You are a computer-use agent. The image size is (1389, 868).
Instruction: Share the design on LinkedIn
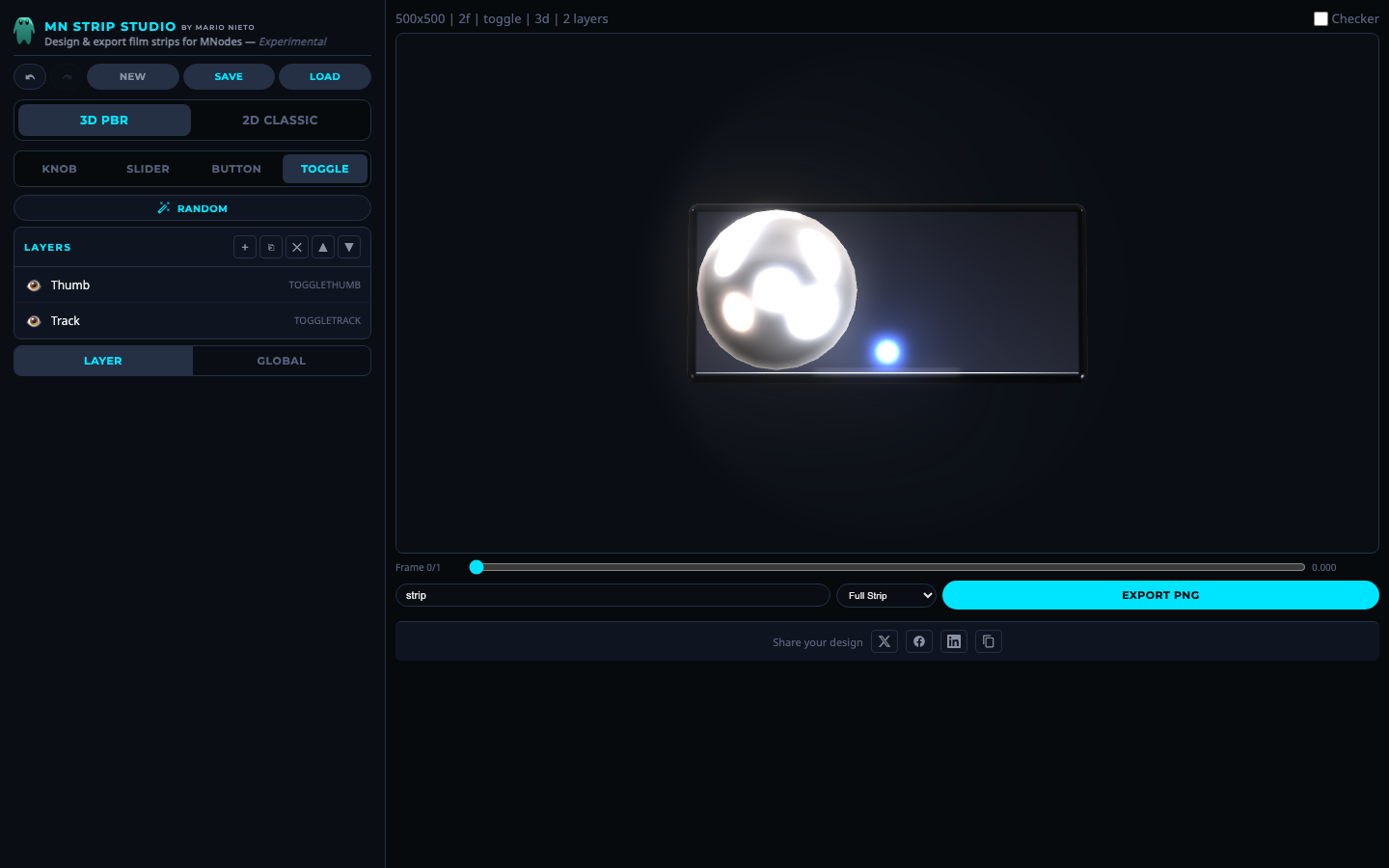(954, 641)
